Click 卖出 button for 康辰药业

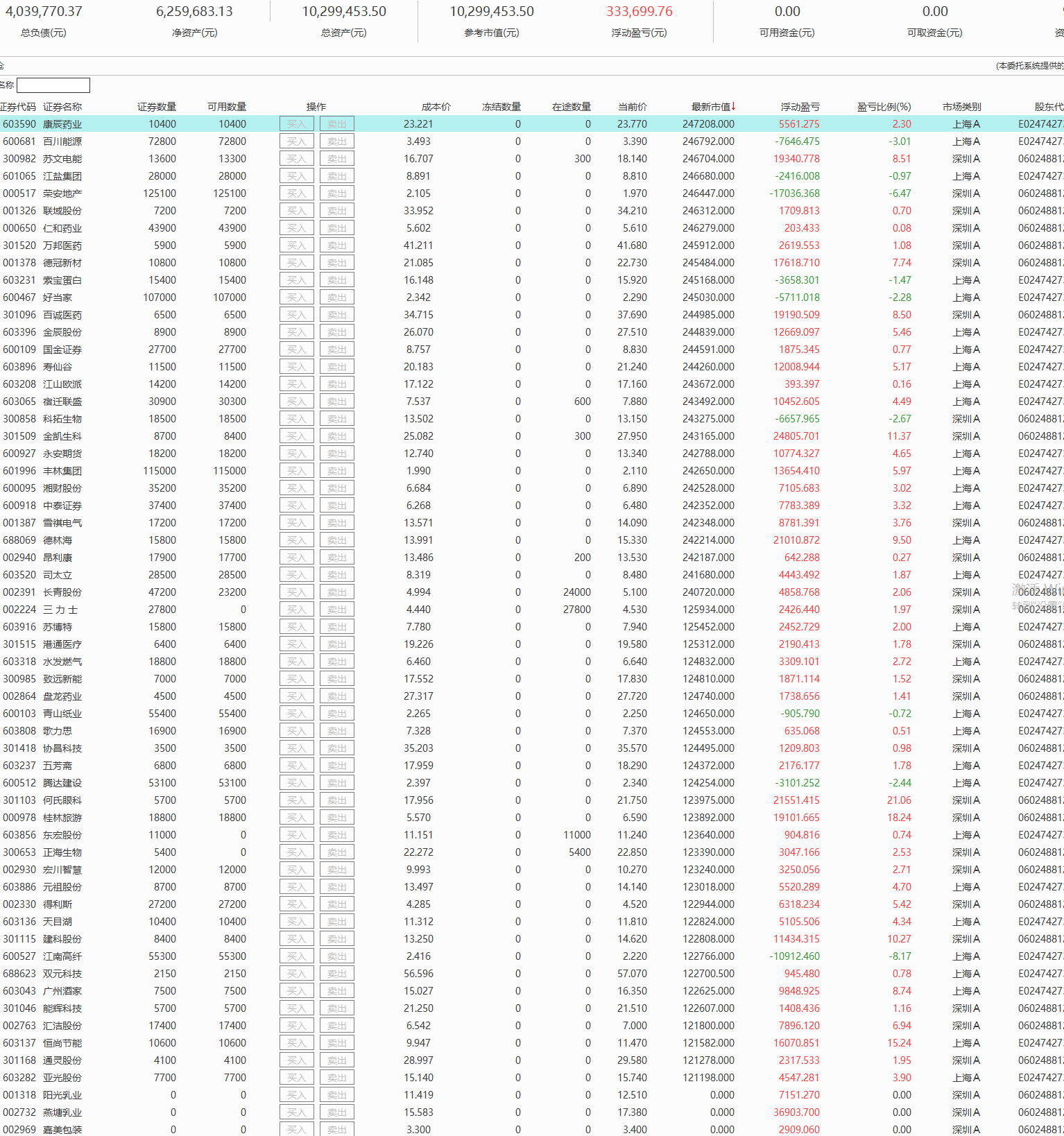click(337, 124)
